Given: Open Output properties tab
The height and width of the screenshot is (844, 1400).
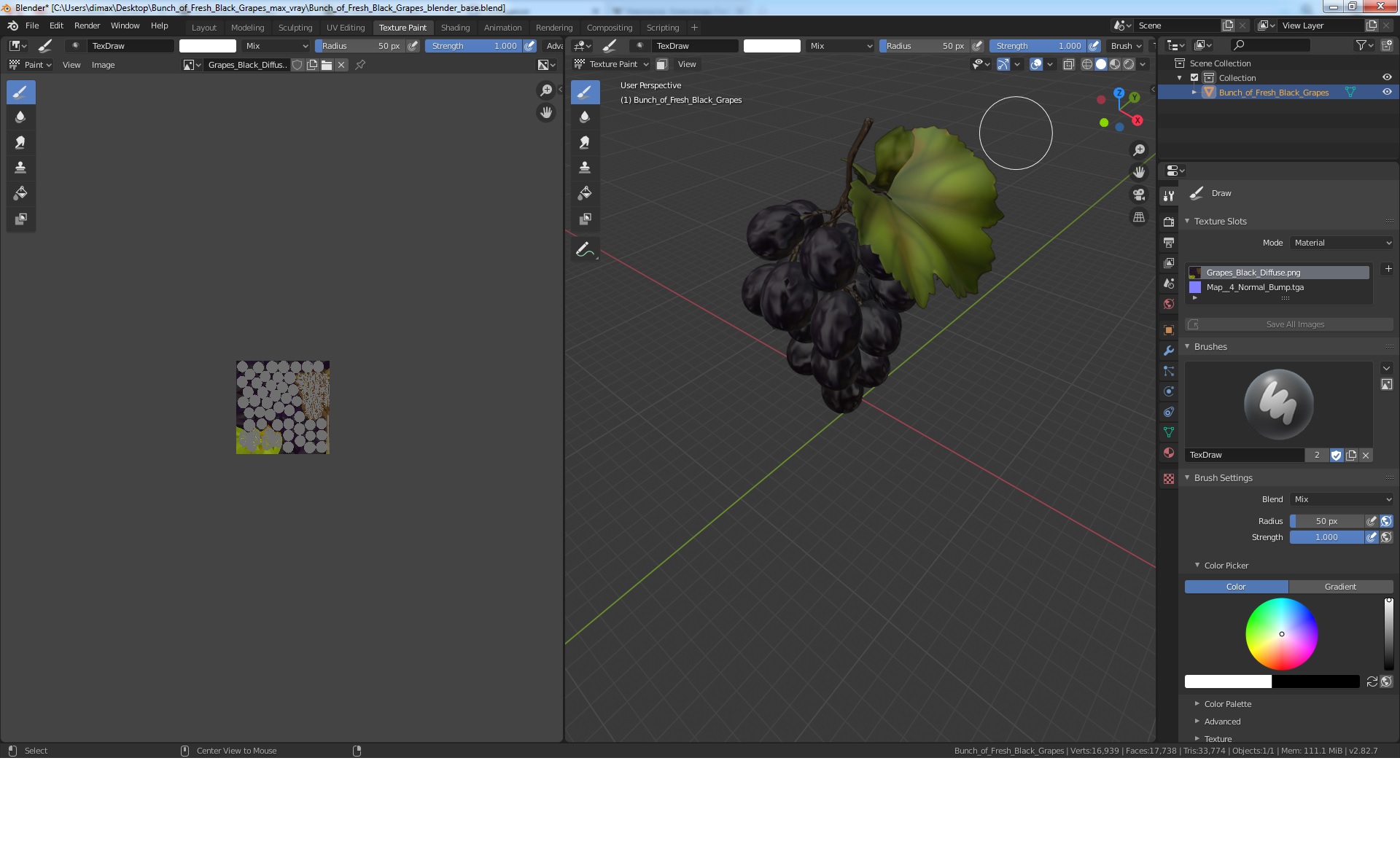Looking at the screenshot, I should (1169, 242).
